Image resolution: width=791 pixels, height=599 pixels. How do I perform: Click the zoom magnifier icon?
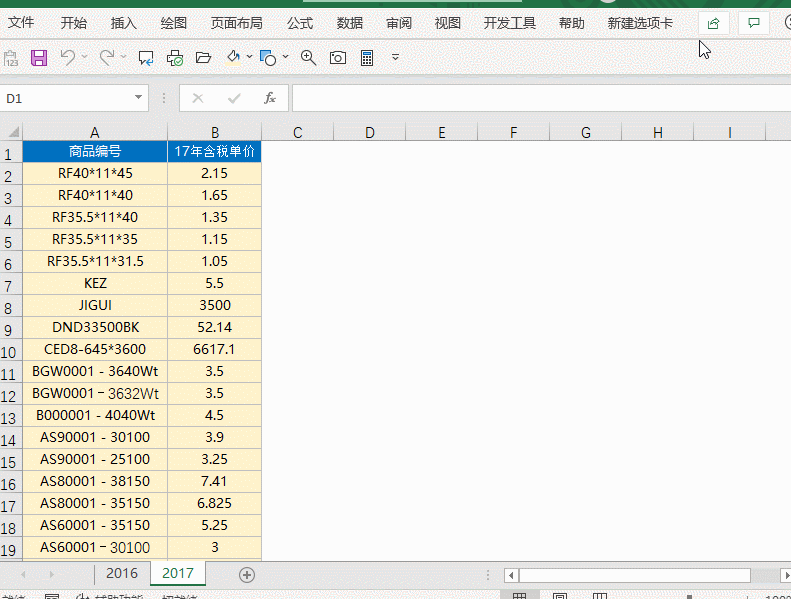coord(308,58)
